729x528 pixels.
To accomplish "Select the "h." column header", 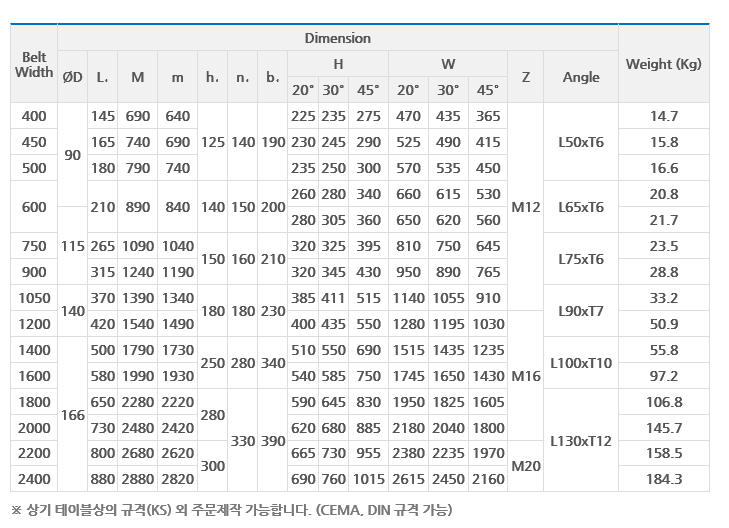I will (x=212, y=77).
